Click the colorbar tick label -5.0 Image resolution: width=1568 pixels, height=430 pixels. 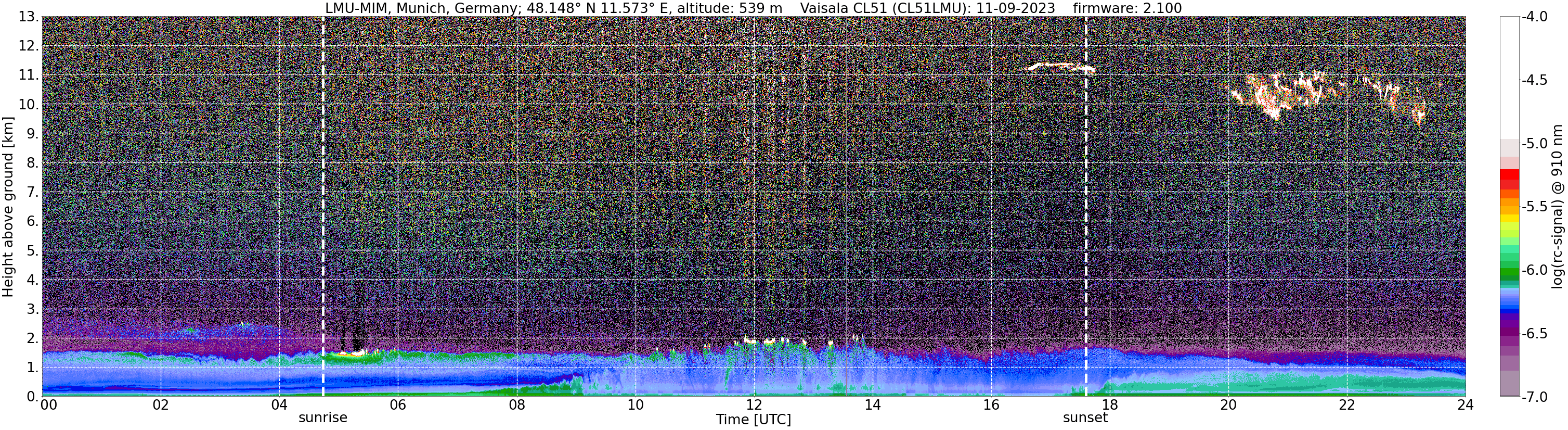[1535, 144]
